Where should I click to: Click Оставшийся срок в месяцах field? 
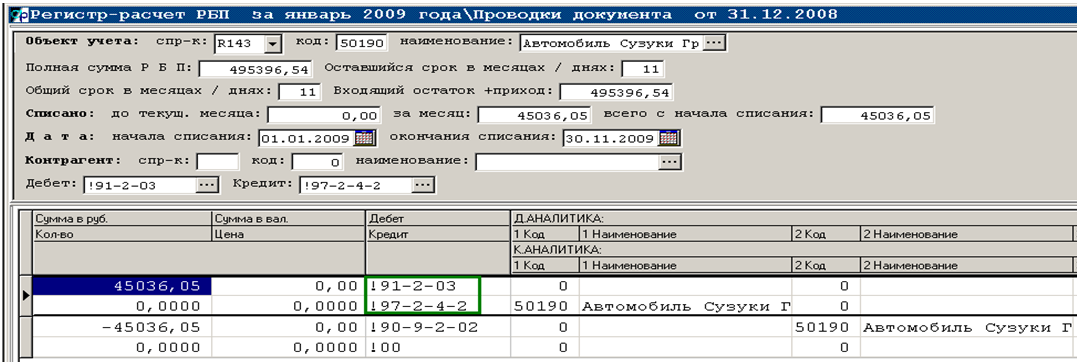[x=643, y=69]
